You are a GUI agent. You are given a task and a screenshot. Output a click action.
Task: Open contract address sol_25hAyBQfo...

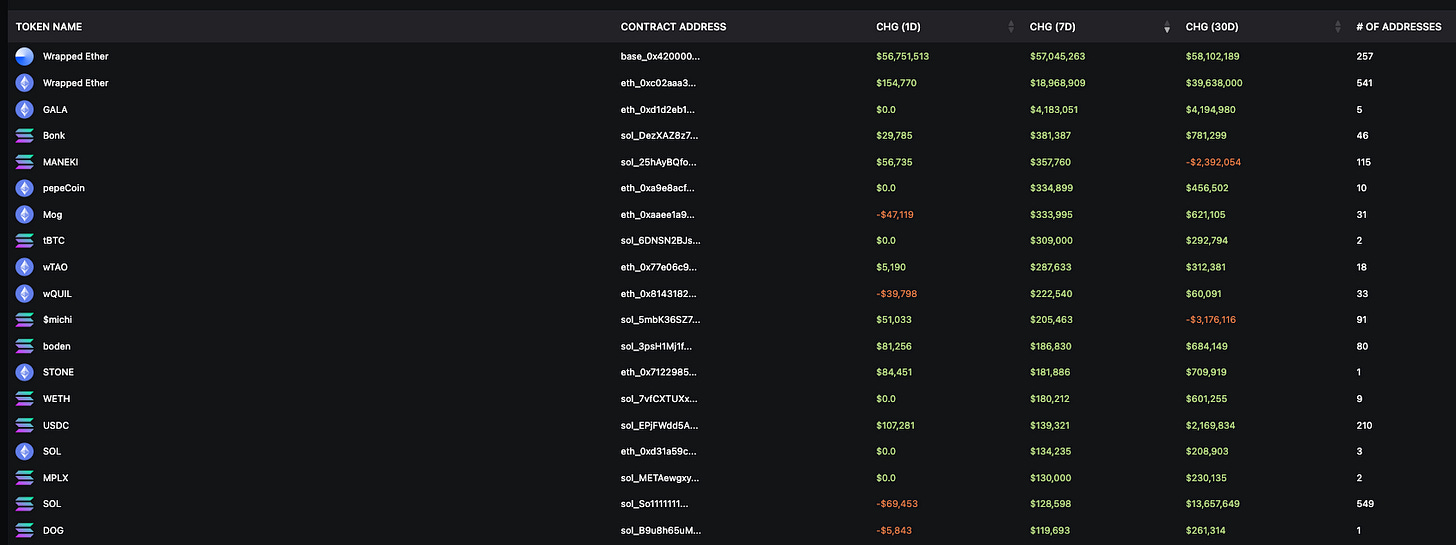[x=659, y=162]
